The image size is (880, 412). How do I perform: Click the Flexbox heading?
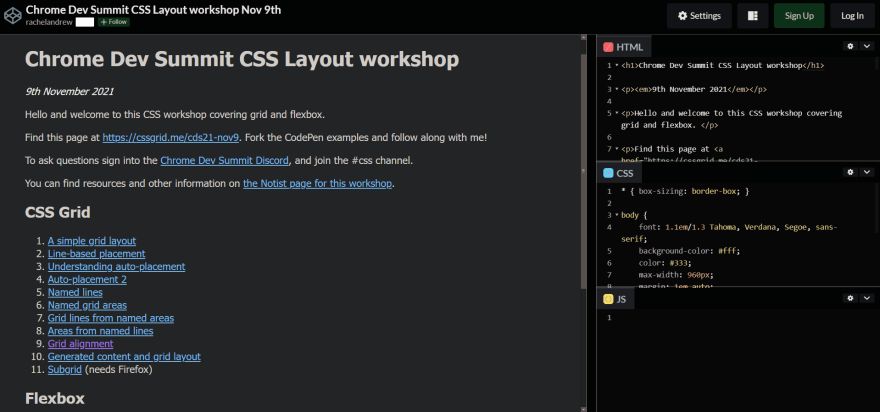coord(55,399)
